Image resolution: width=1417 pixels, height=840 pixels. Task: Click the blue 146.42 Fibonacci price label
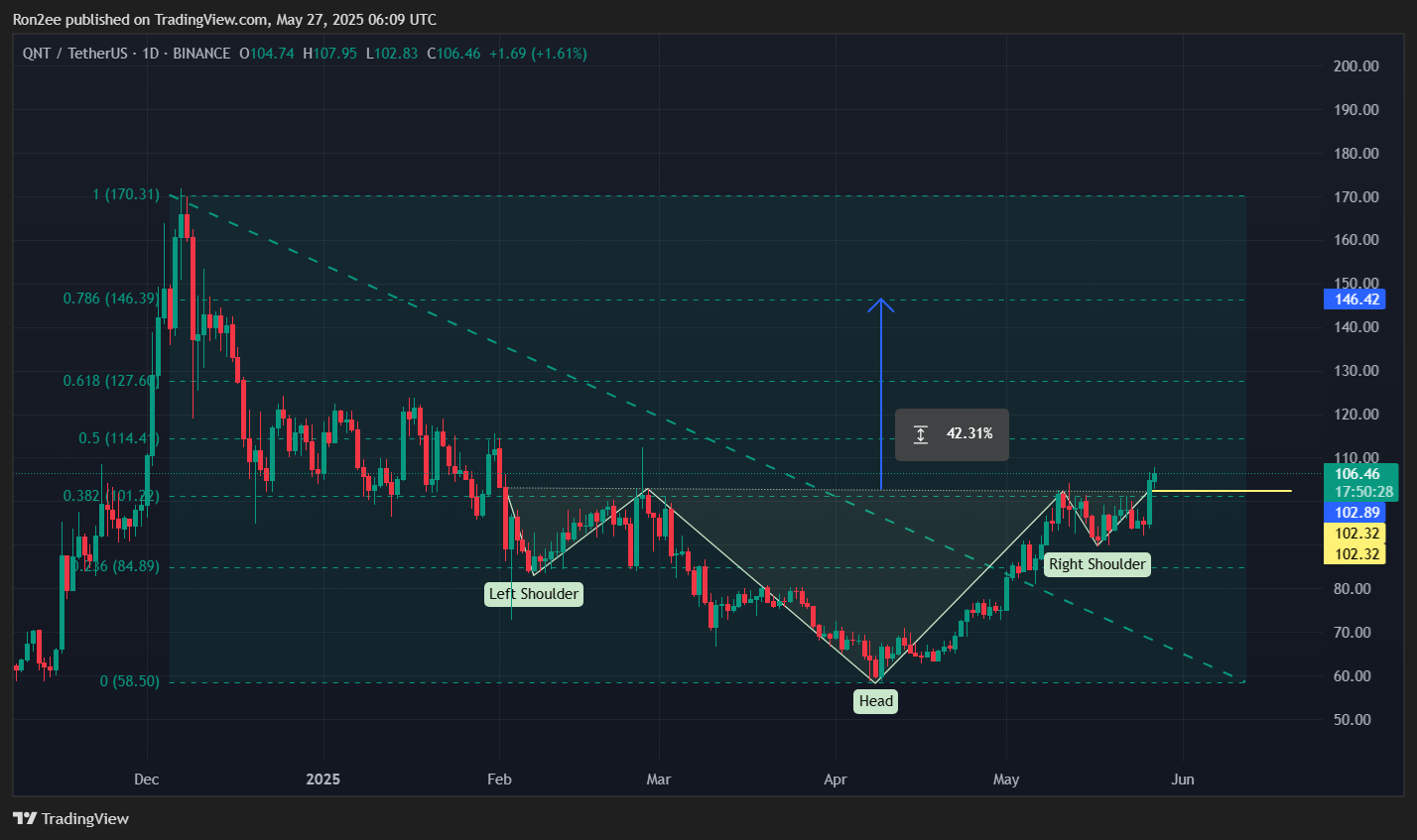coord(1353,299)
